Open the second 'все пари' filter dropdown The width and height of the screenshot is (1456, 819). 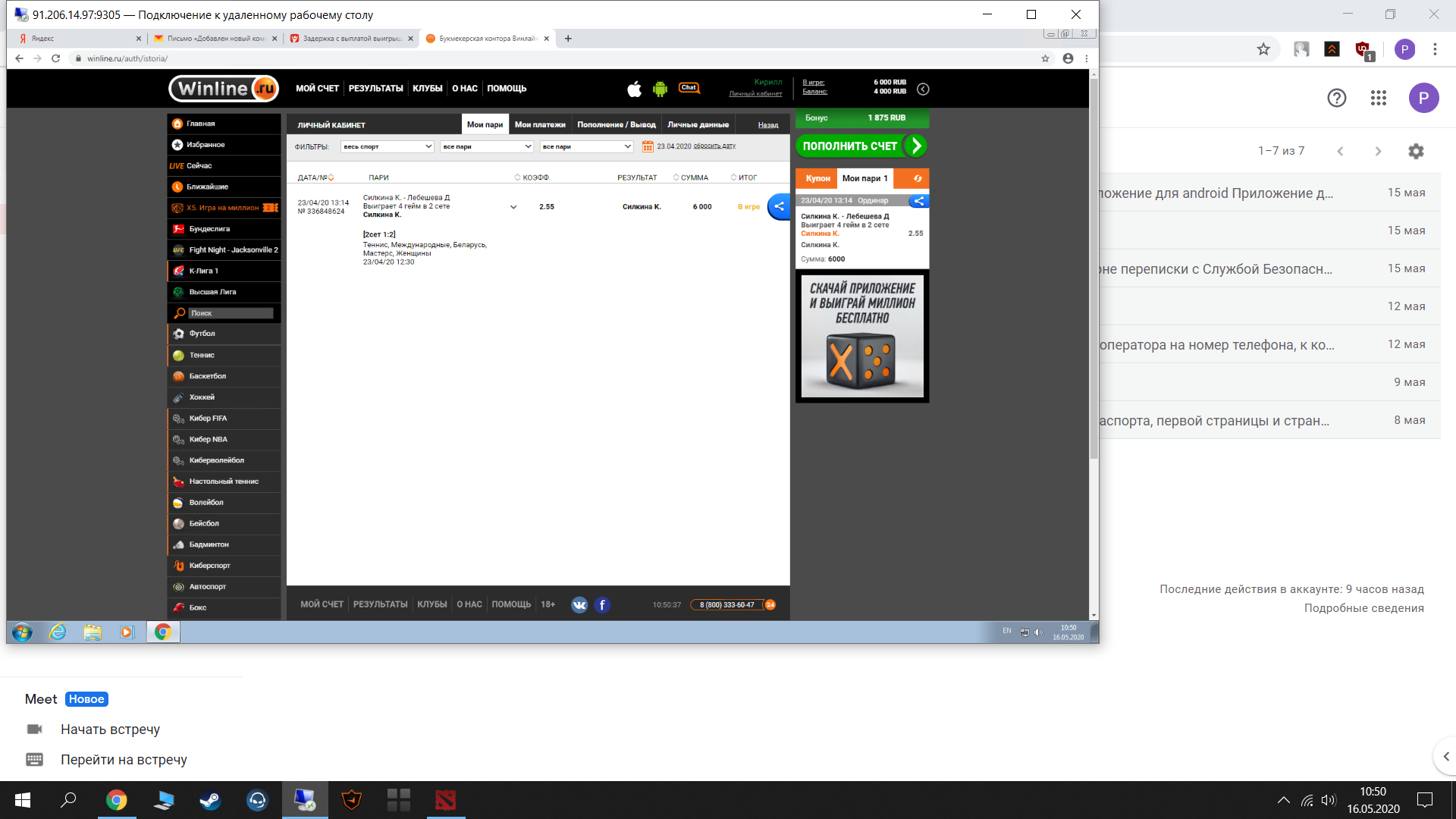586,146
